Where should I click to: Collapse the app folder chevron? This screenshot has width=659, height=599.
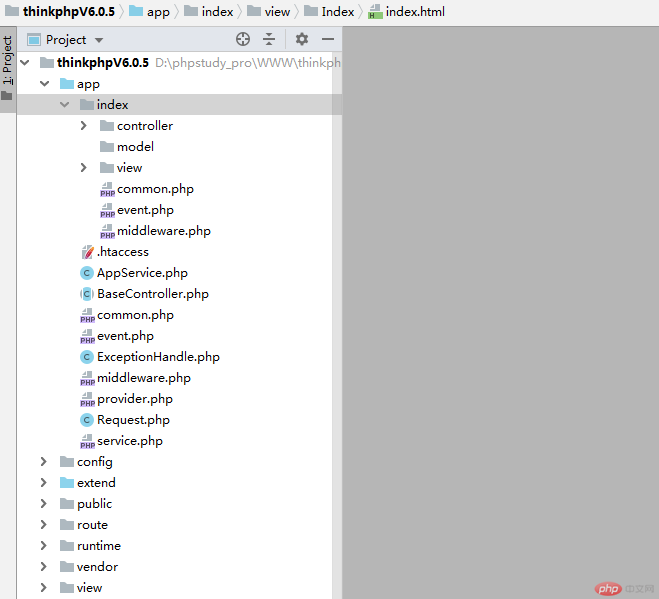coord(45,84)
